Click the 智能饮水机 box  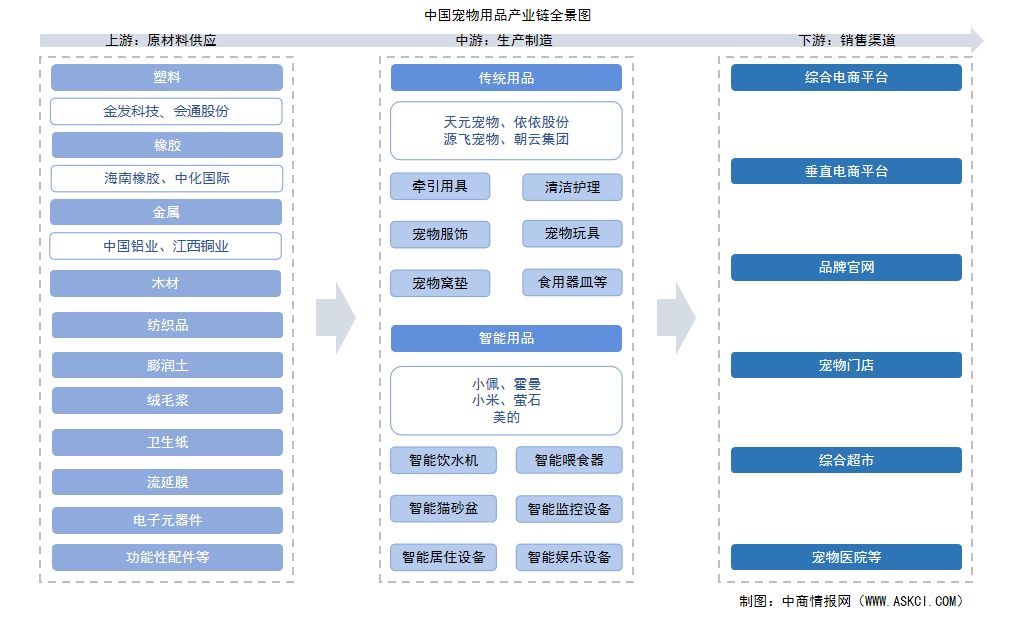tap(443, 460)
